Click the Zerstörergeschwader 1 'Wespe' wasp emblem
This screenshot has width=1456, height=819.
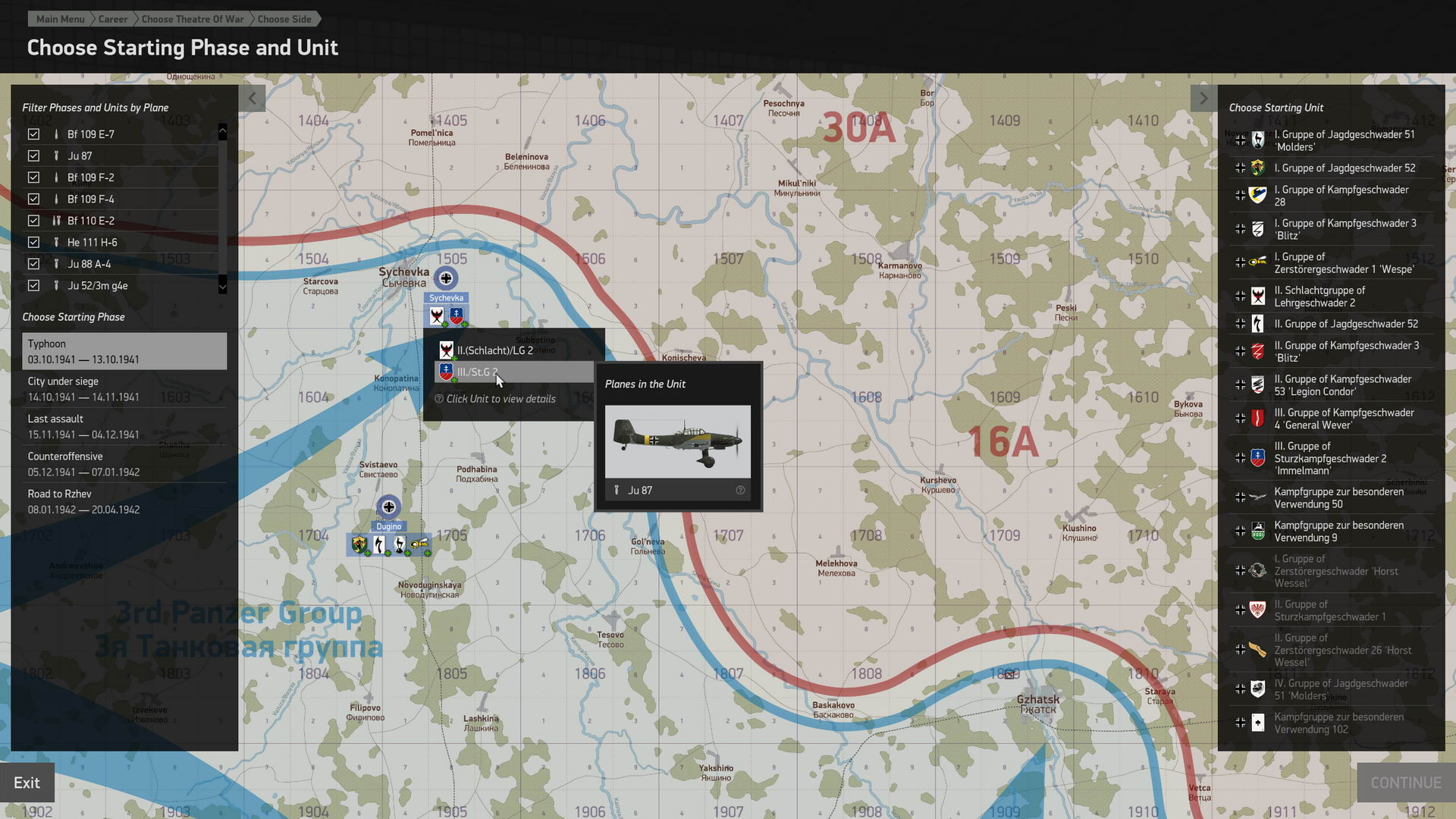pos(1258,262)
